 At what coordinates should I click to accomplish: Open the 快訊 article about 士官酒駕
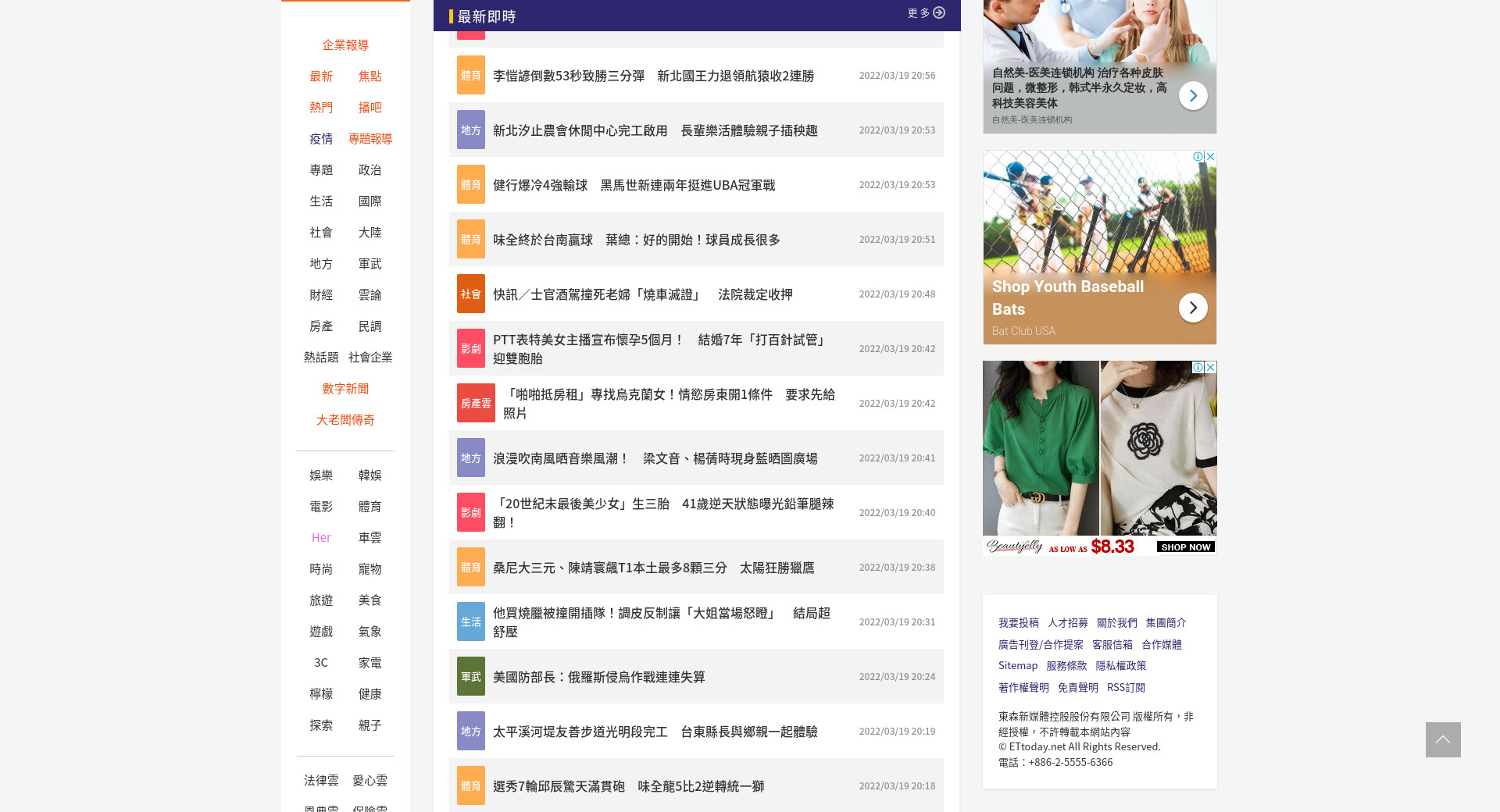pyautogui.click(x=642, y=294)
